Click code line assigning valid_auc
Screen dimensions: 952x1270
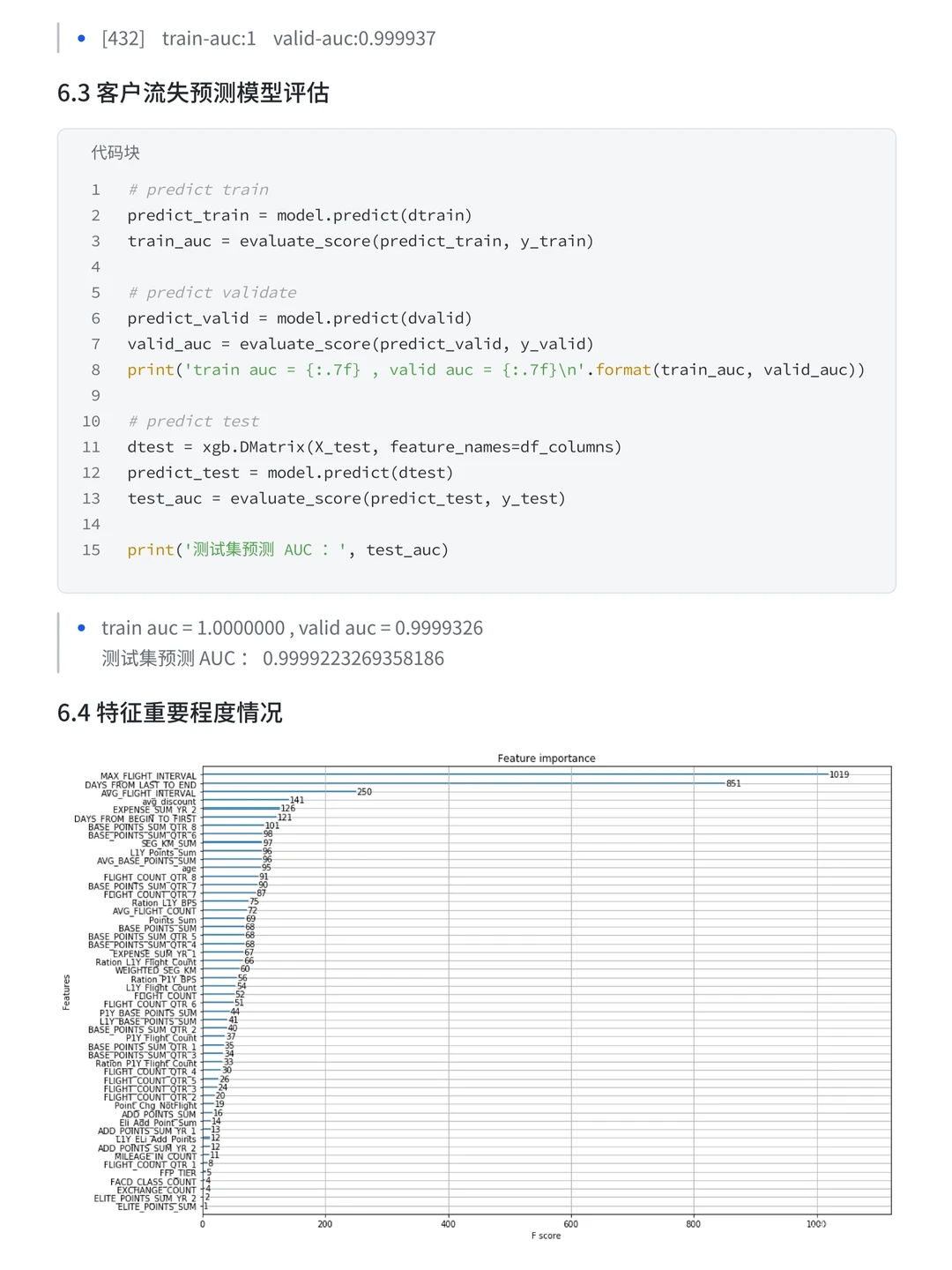tap(361, 344)
